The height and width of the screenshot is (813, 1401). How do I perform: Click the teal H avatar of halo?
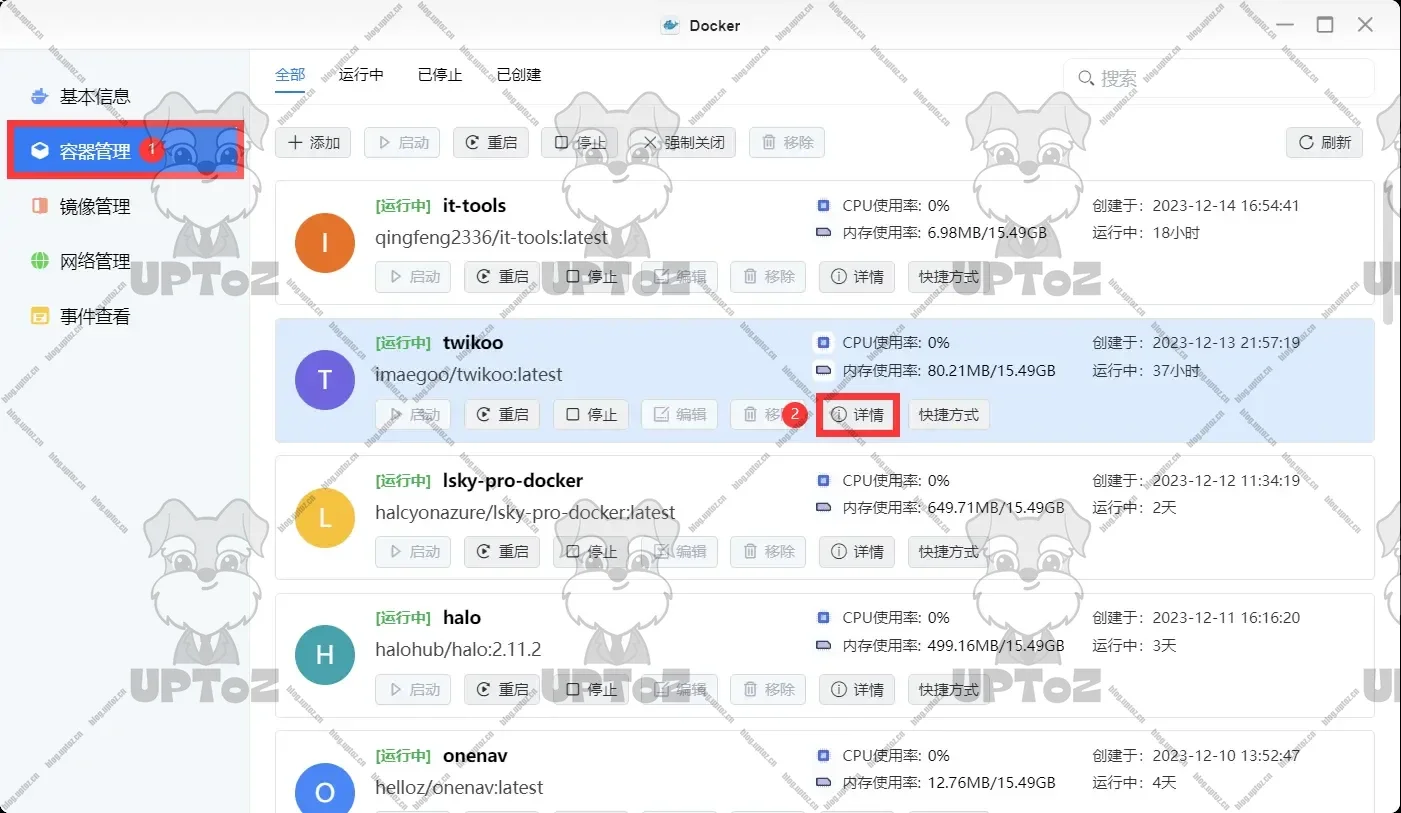click(x=325, y=655)
